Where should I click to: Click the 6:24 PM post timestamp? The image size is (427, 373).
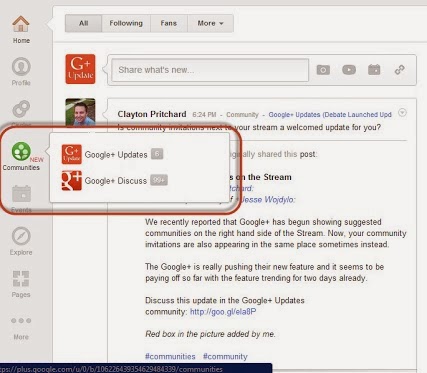[204, 115]
